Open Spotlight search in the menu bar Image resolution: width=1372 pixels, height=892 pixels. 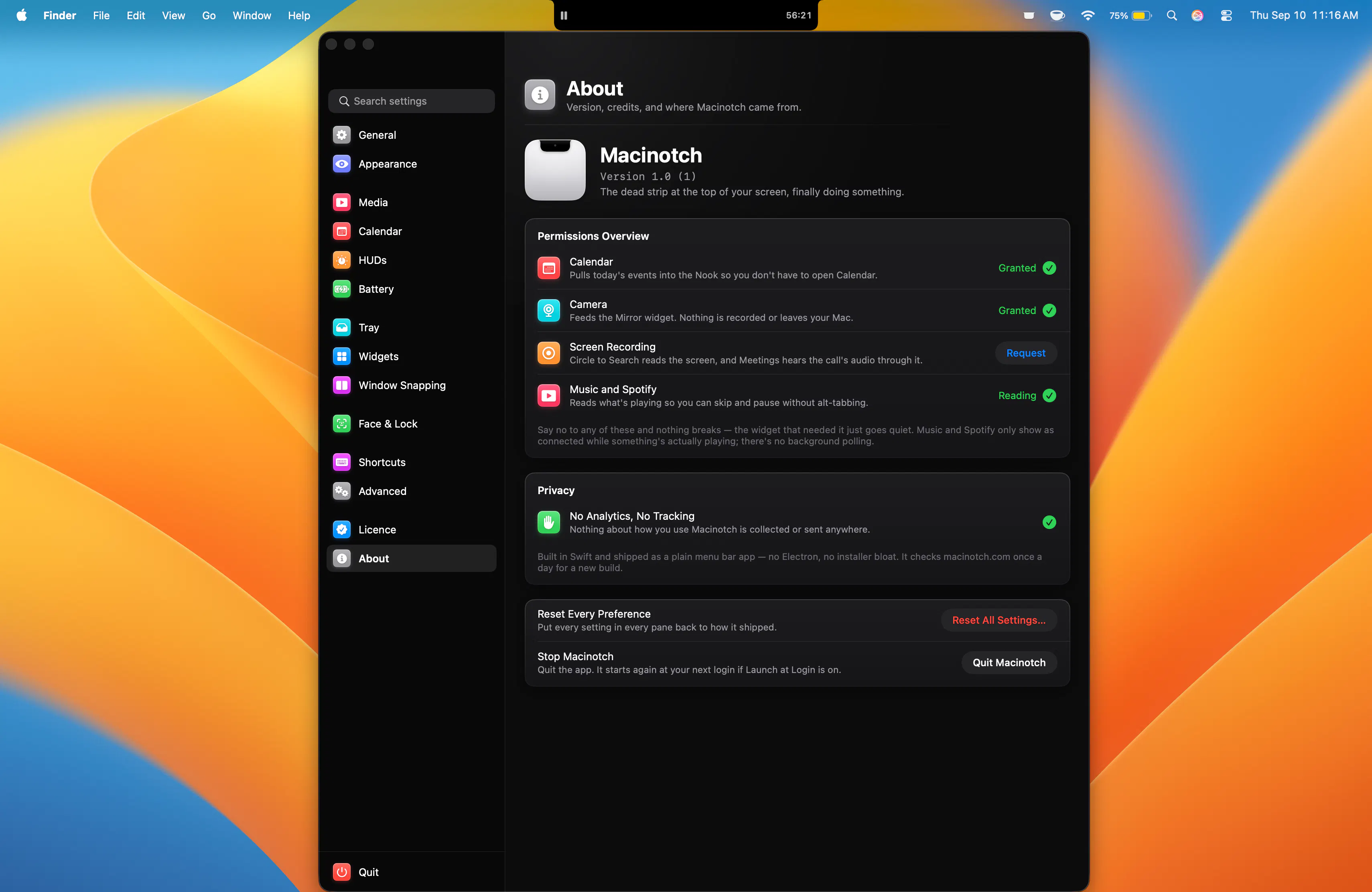tap(1171, 16)
